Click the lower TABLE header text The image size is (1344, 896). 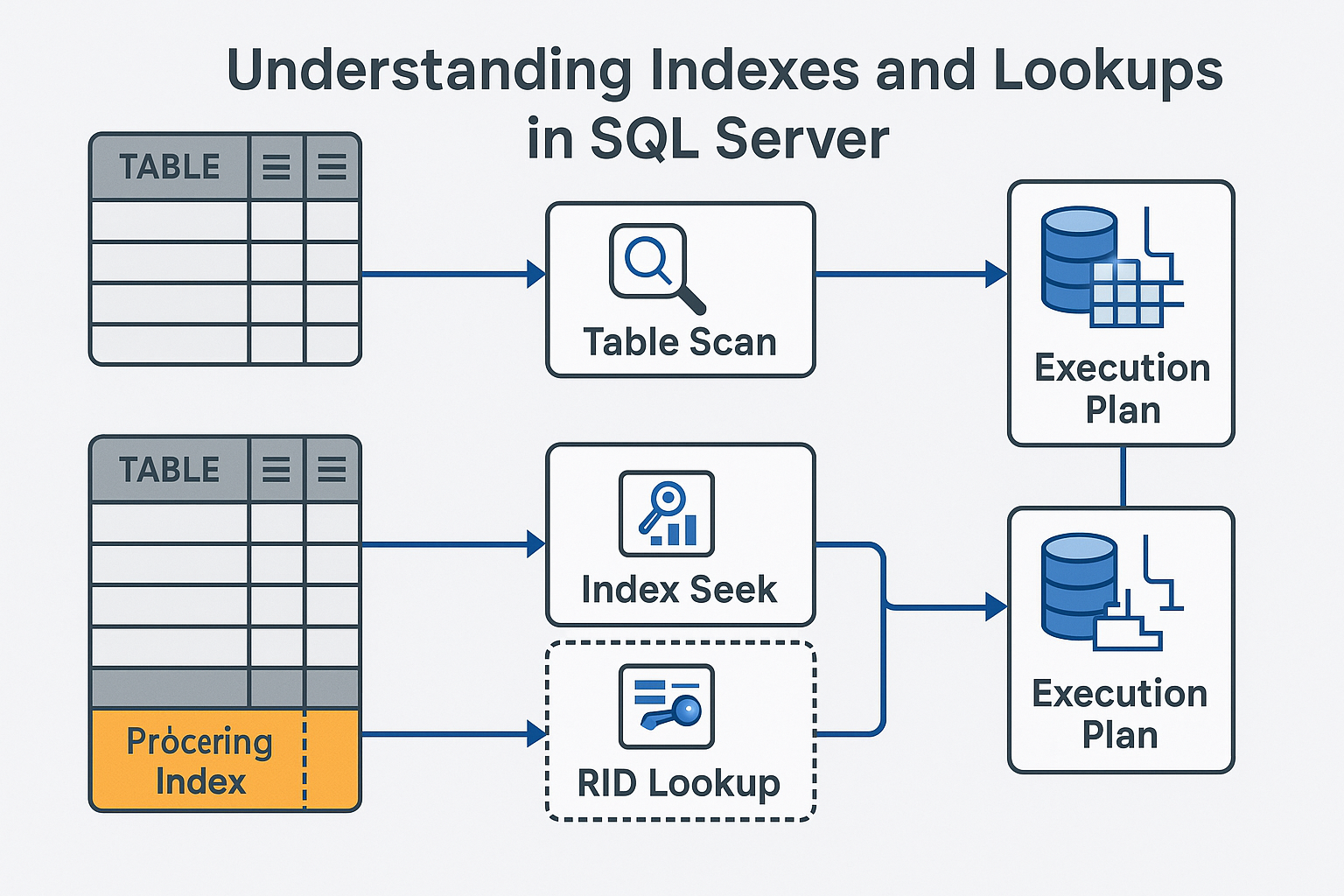pyautogui.click(x=170, y=470)
